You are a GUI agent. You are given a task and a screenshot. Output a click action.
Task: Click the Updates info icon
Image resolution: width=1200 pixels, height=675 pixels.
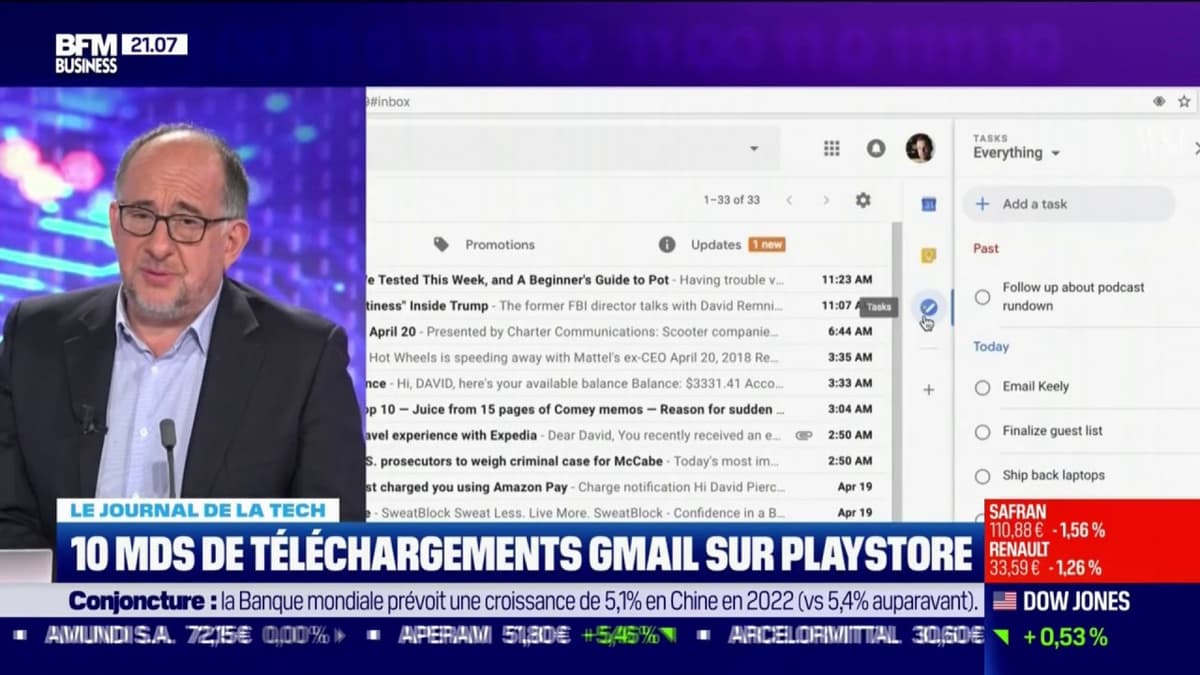pyautogui.click(x=667, y=244)
